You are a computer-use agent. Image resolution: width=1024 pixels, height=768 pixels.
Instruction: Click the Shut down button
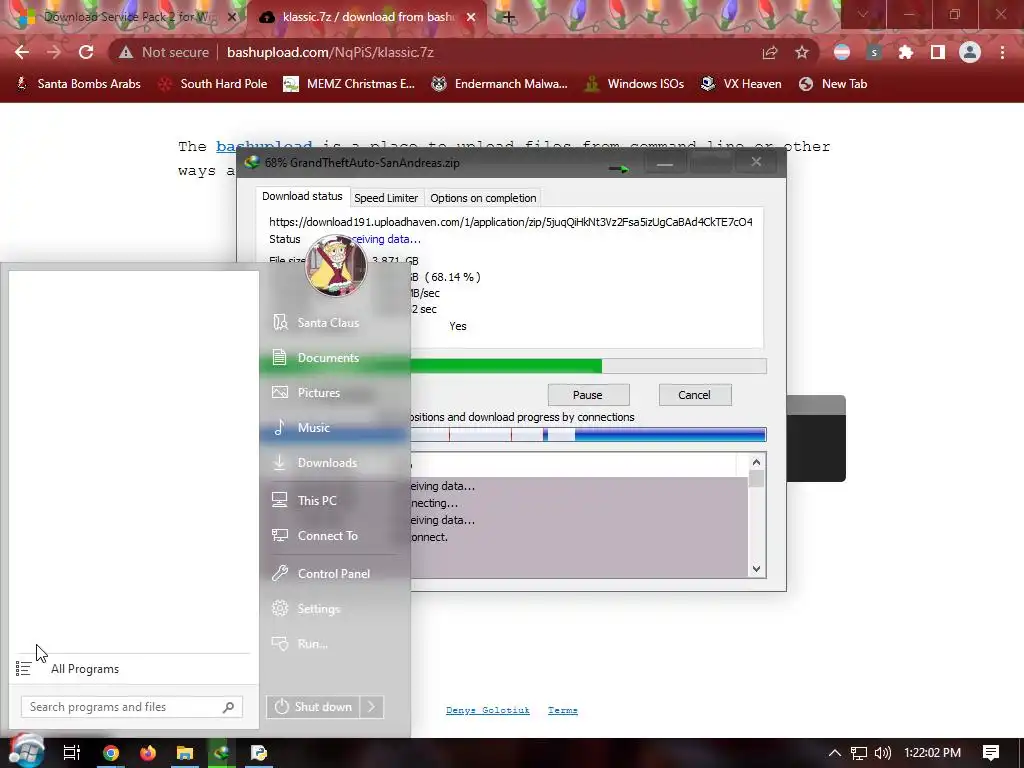(x=313, y=707)
